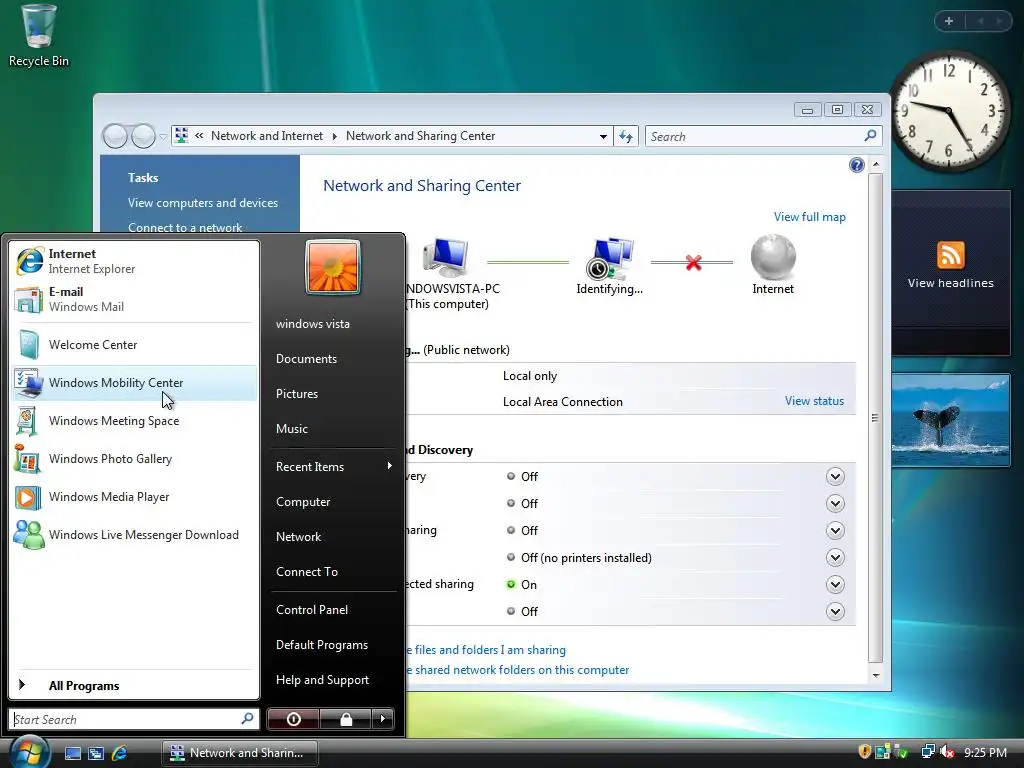Expand the third Off setting chevron
Viewport: 1024px width, 768px height.
[x=835, y=530]
